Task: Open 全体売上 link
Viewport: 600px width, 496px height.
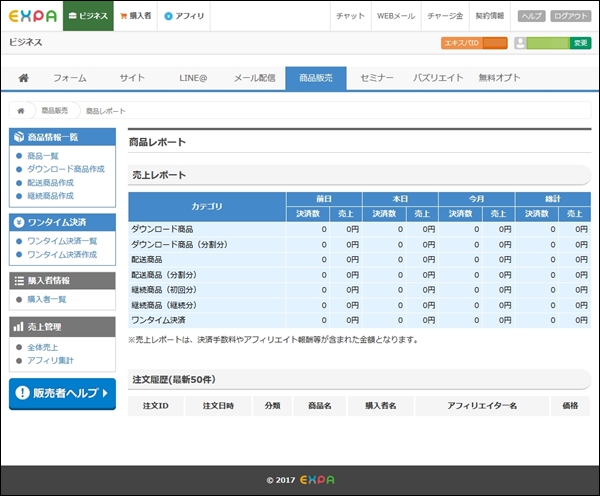Action: click(43, 348)
